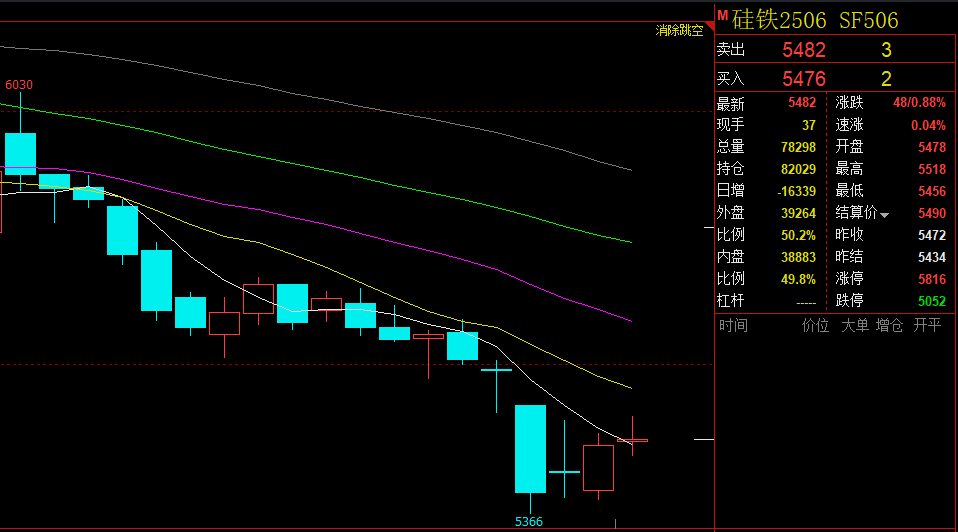
Task: Click the red M icon beside 硅铁2506
Action: pyautogui.click(x=722, y=16)
